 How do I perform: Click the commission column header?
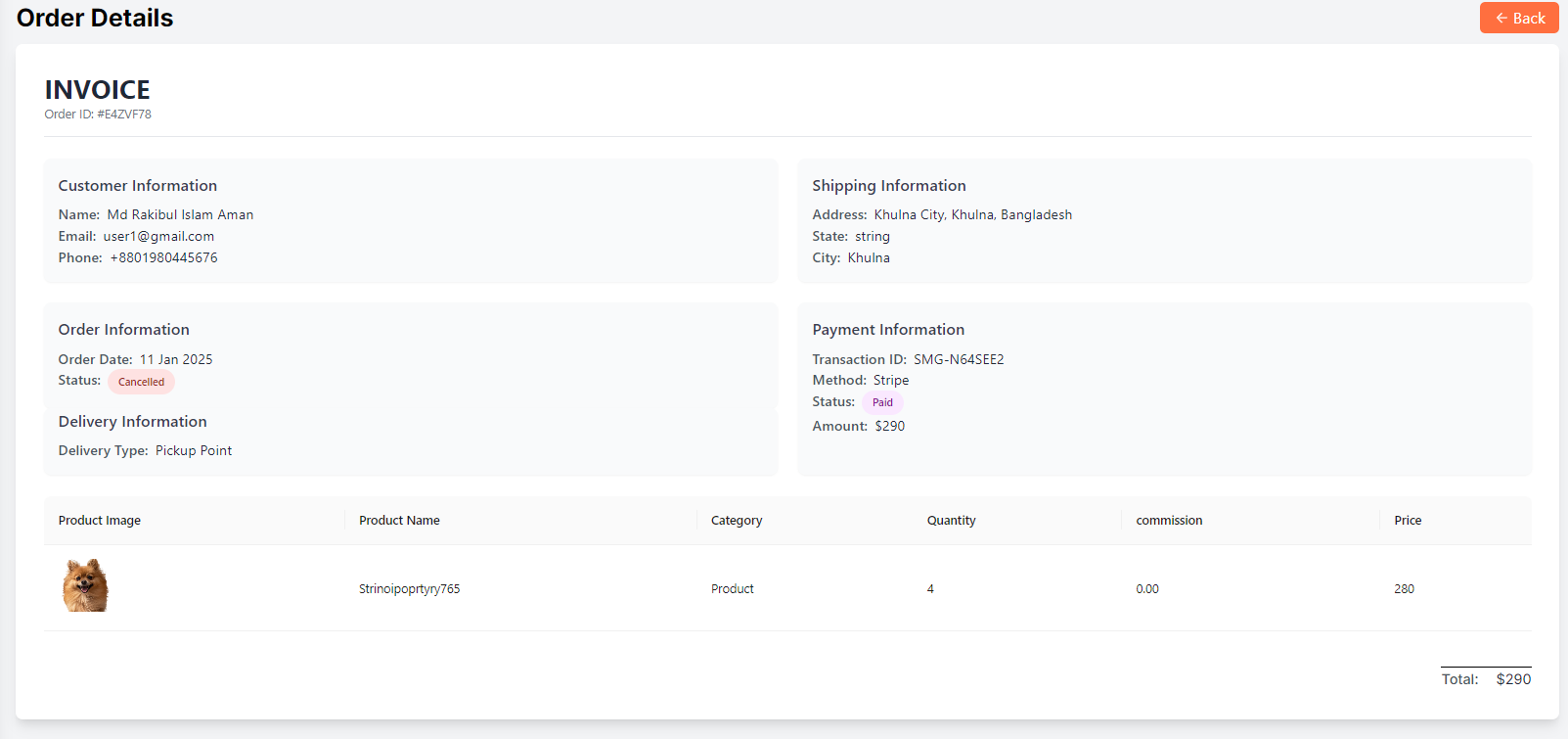[1169, 521]
